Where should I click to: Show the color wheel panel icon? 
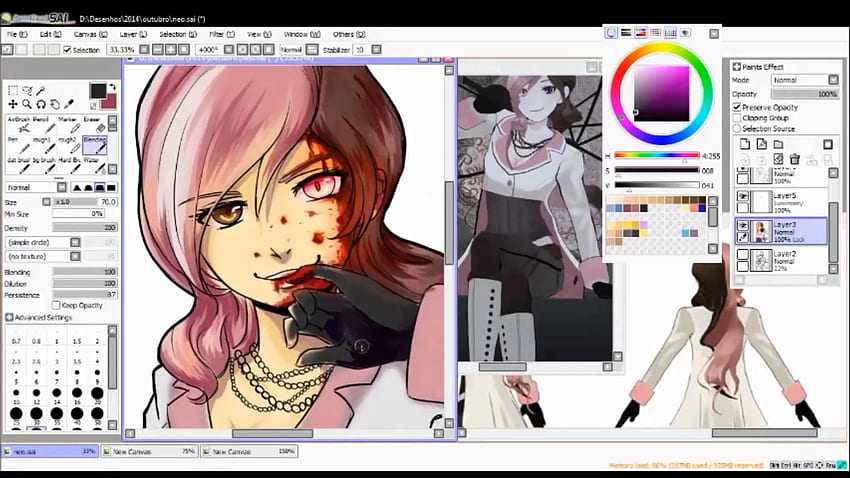coord(611,33)
